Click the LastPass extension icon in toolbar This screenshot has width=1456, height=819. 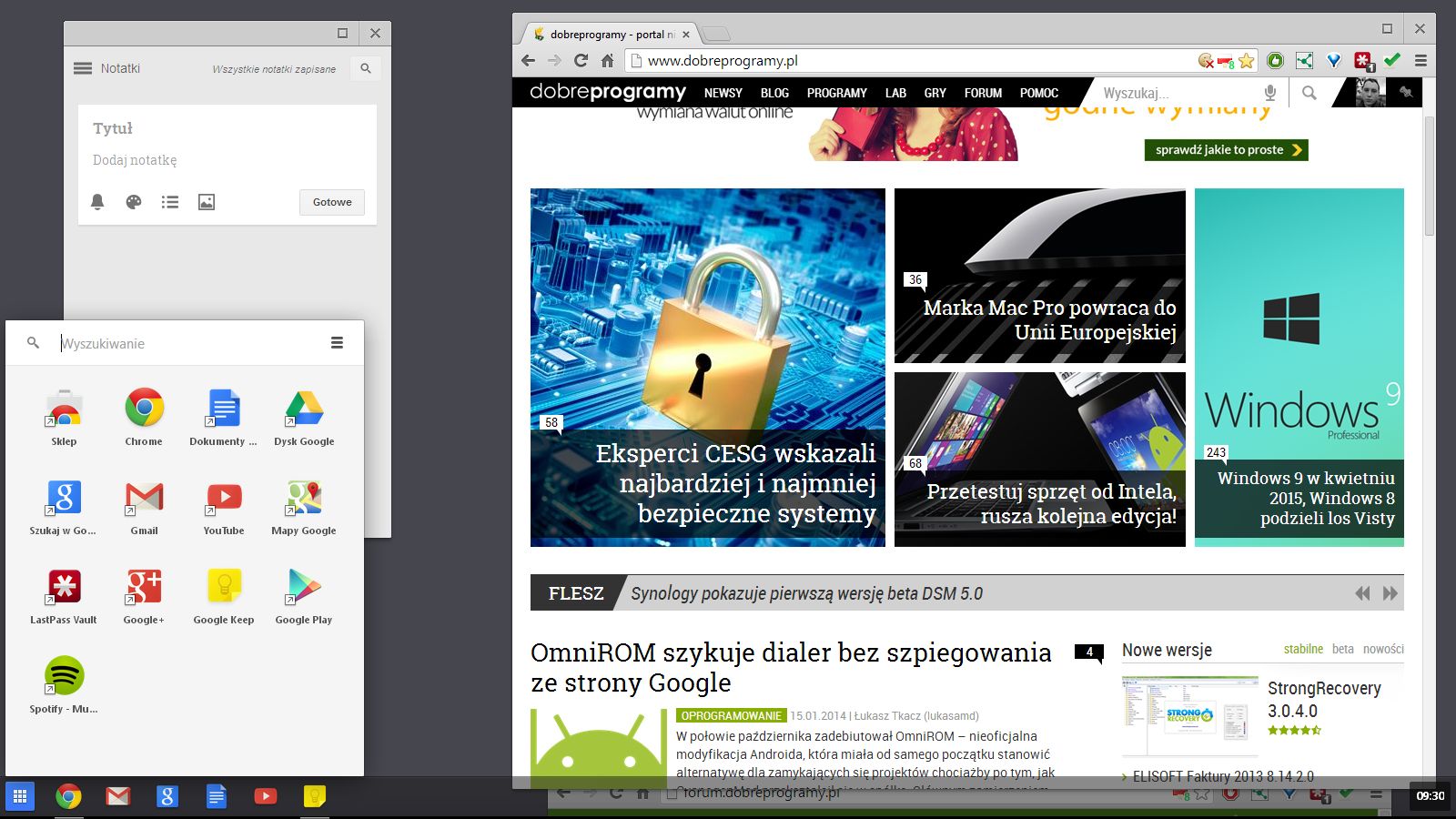click(1363, 61)
